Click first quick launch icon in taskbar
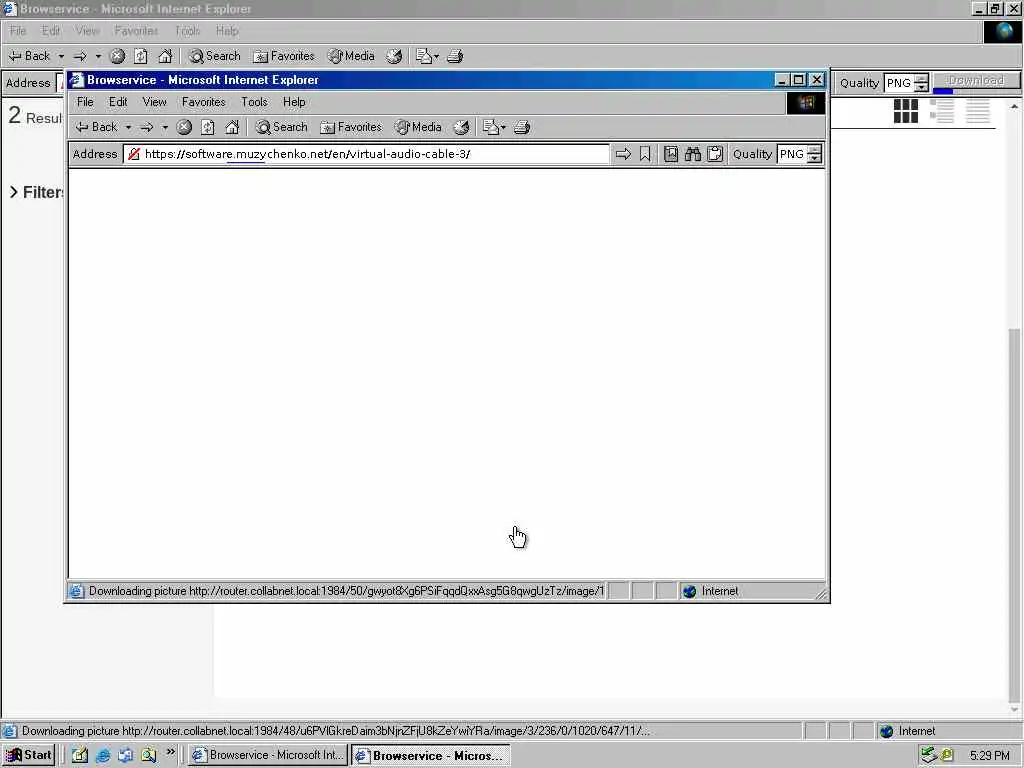1024x768 pixels. [80, 756]
